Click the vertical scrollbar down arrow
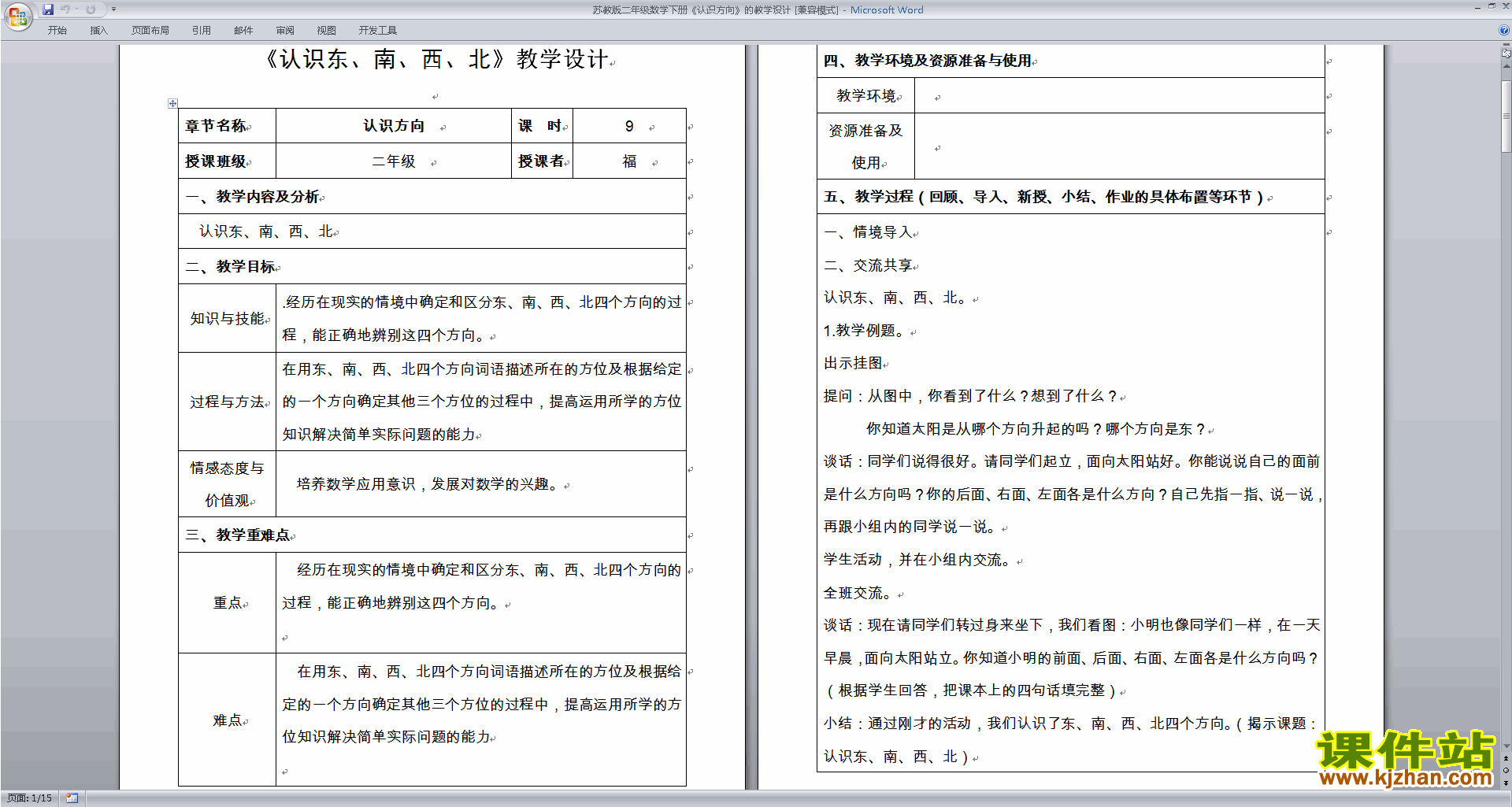 tap(1506, 746)
